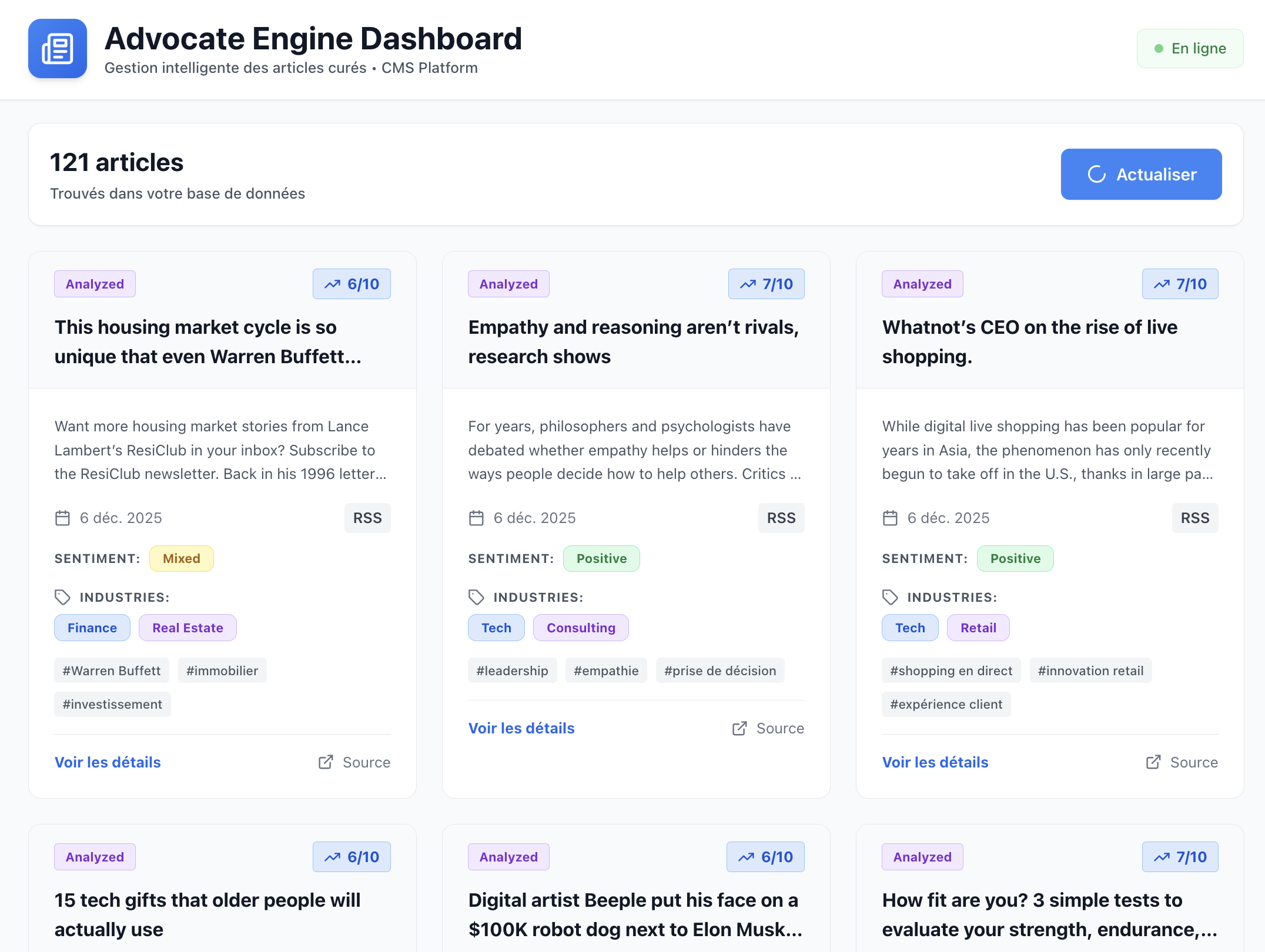Click the Advocate Engine newspaper logo icon

[57, 48]
